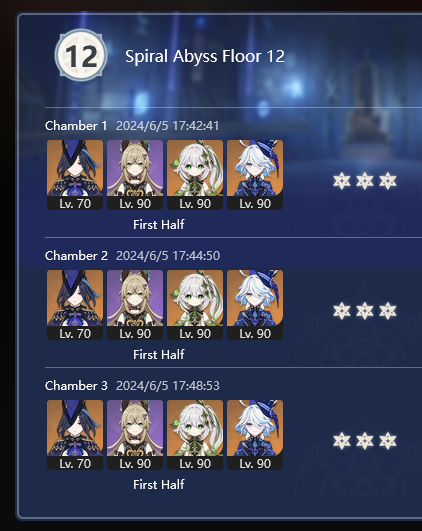Viewport: 422px width, 531px height.
Task: Click the Chamber 3 heading label
Action: 76,385
